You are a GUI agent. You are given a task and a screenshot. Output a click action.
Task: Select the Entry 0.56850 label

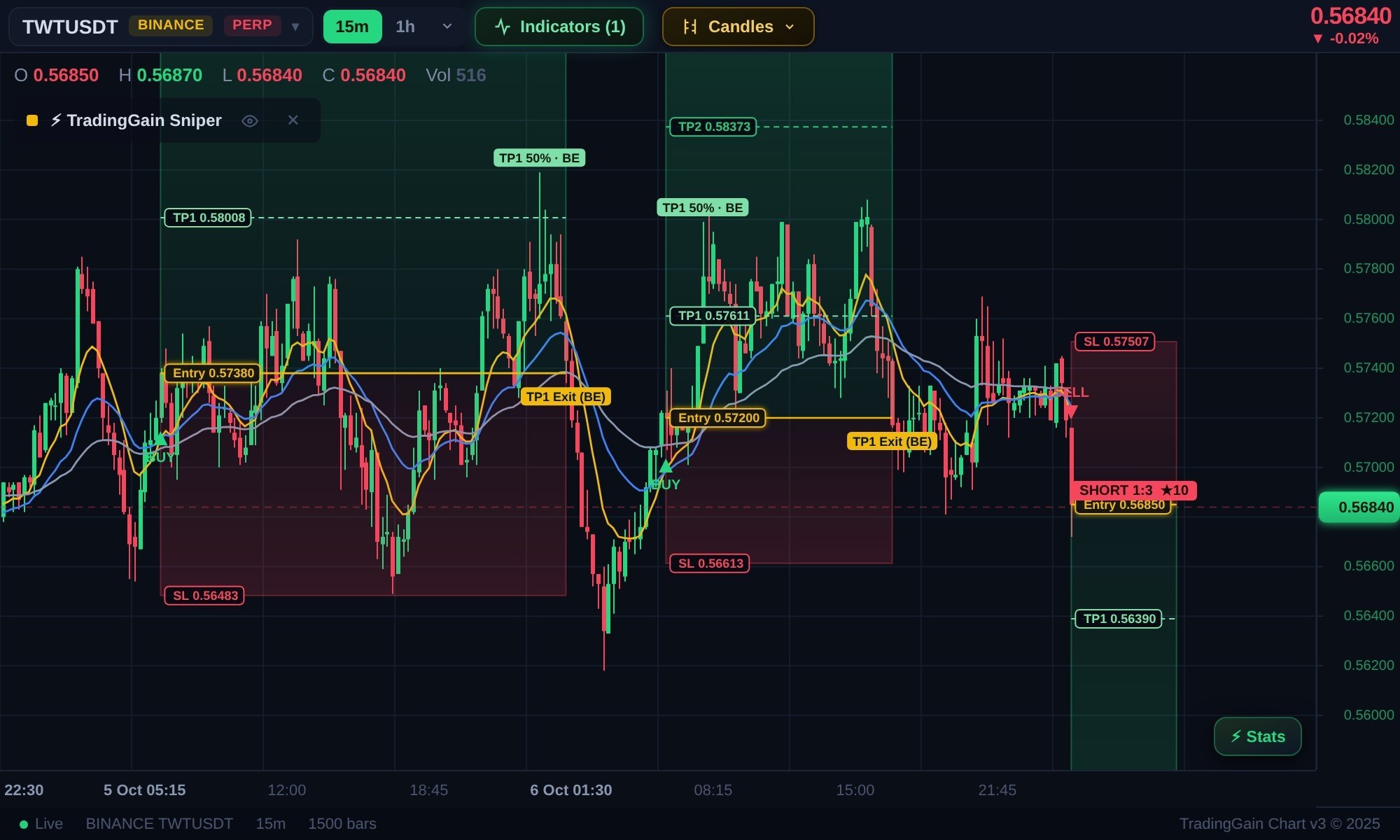[x=1123, y=505]
